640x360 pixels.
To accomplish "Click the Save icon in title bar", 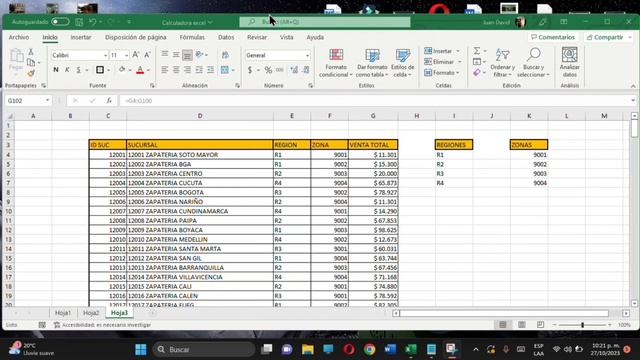I will point(79,22).
